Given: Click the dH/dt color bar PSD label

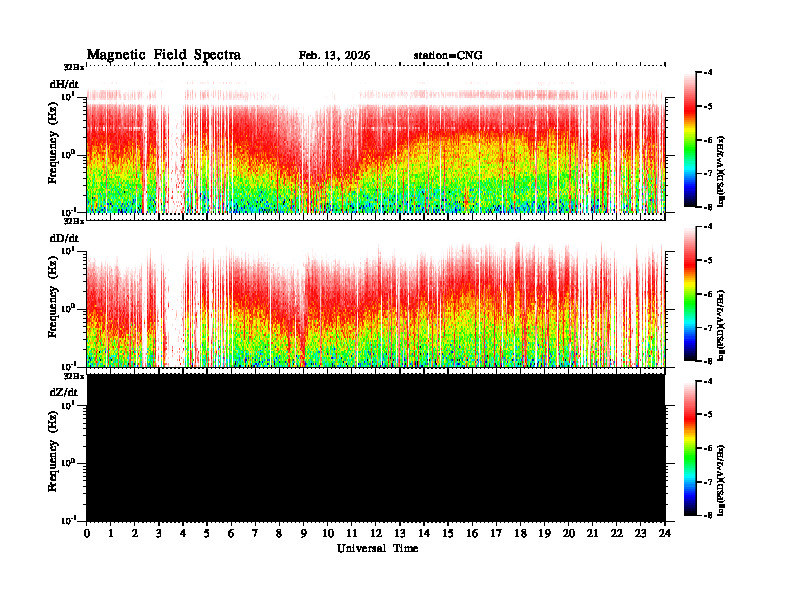Looking at the screenshot, I should (721, 171).
